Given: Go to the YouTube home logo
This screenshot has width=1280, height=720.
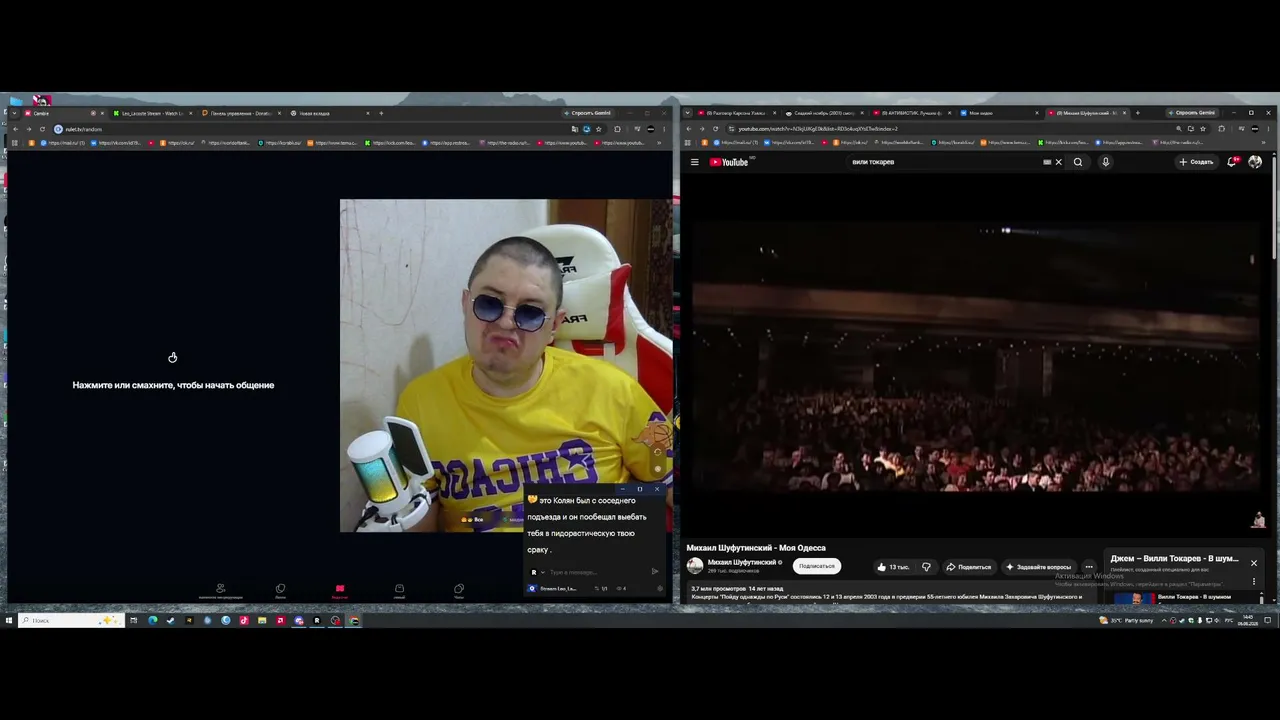Looking at the screenshot, I should (x=729, y=162).
